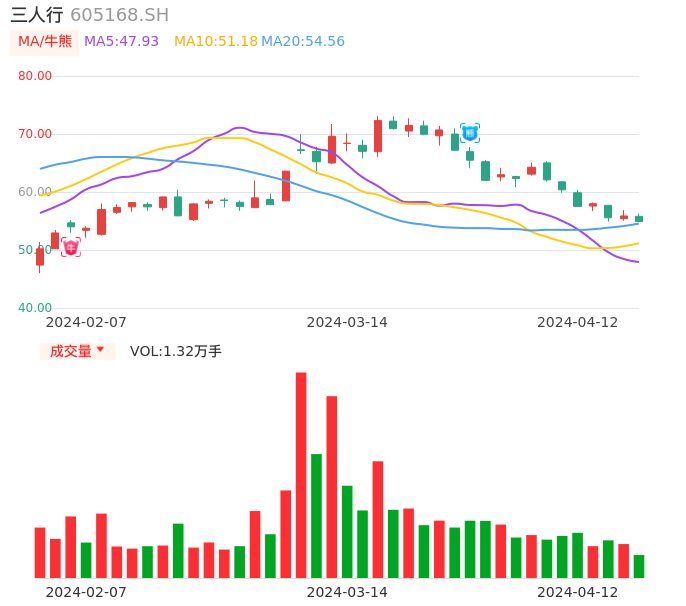Toggle the MA/牛熊 indicator button
The width and height of the screenshot is (686, 606).
click(x=44, y=42)
